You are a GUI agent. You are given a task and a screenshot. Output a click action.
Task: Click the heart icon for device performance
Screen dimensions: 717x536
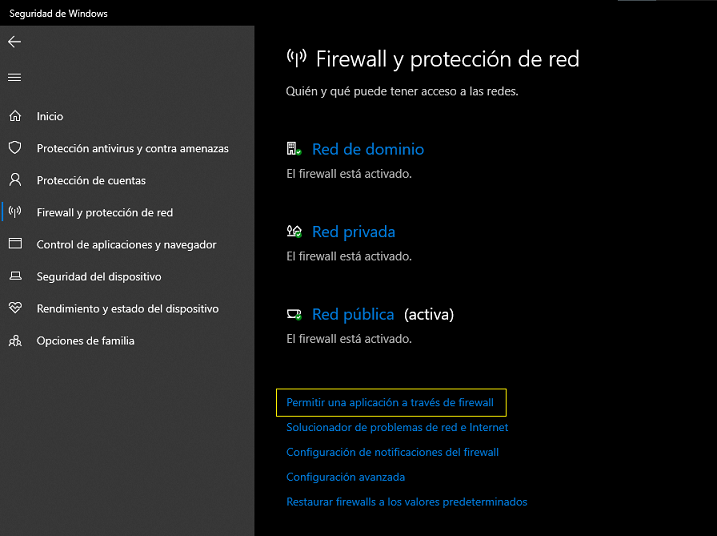tap(15, 308)
